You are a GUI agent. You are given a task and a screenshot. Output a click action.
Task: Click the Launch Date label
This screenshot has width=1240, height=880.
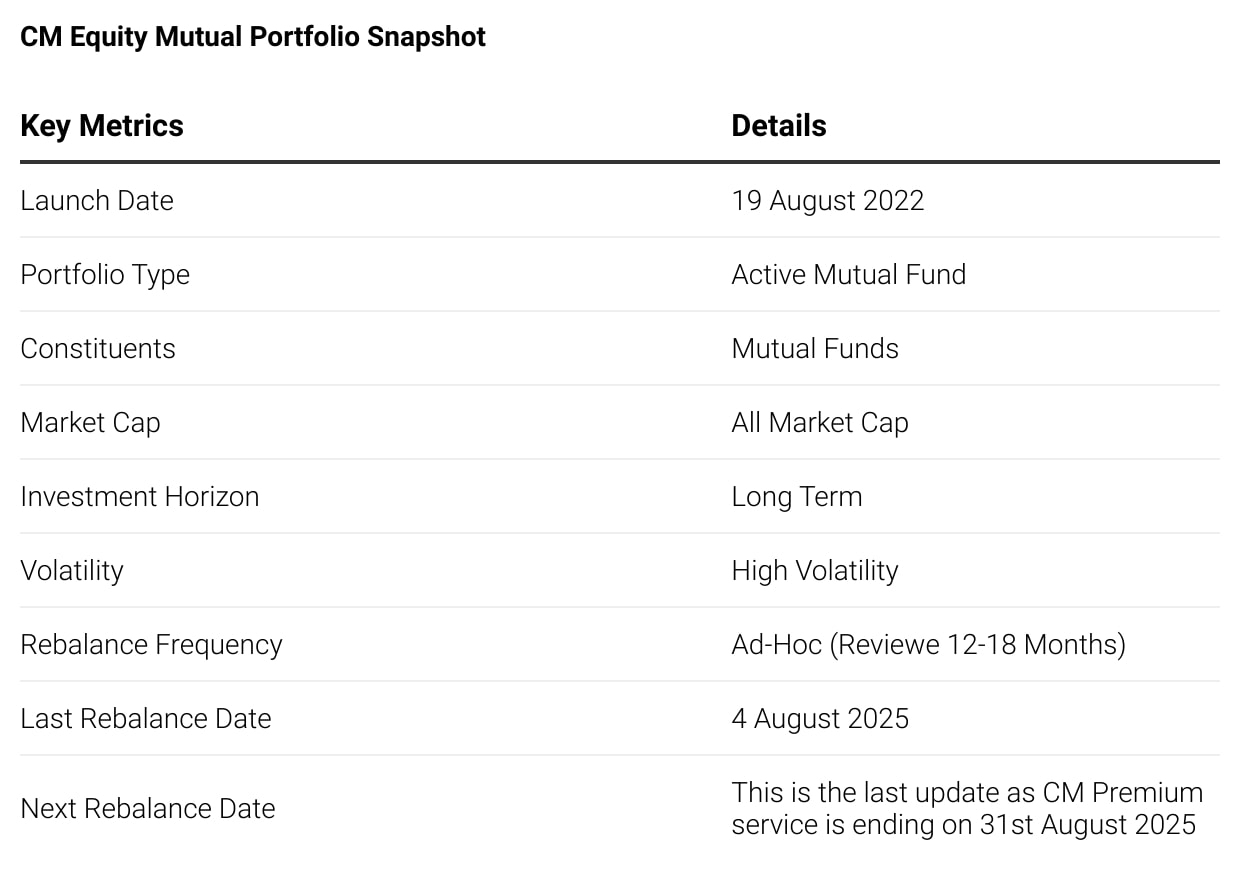pyautogui.click(x=97, y=200)
